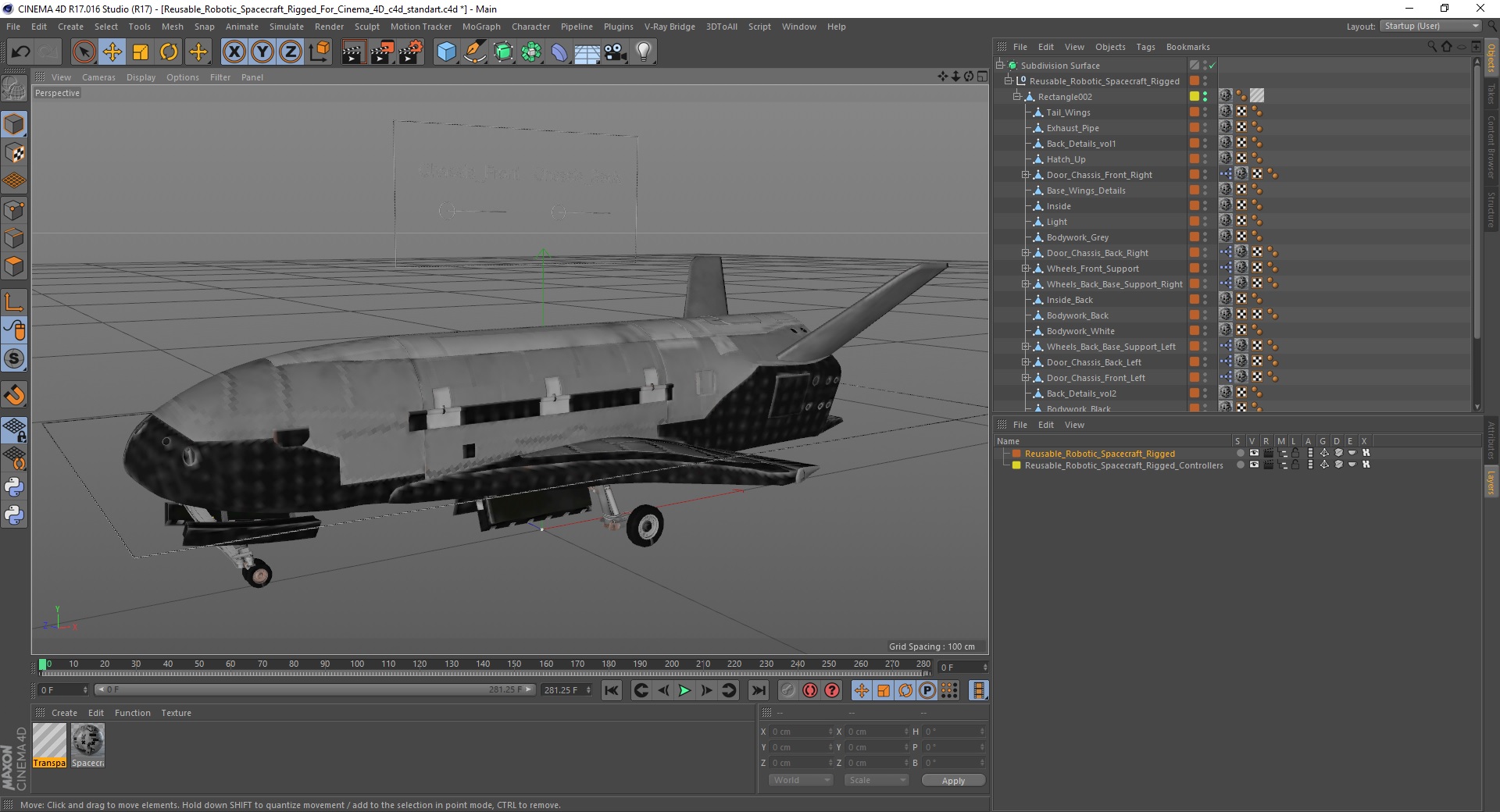Viewport: 1500px width, 812px height.
Task: Switch to Model mode in left palette
Action: tap(15, 124)
